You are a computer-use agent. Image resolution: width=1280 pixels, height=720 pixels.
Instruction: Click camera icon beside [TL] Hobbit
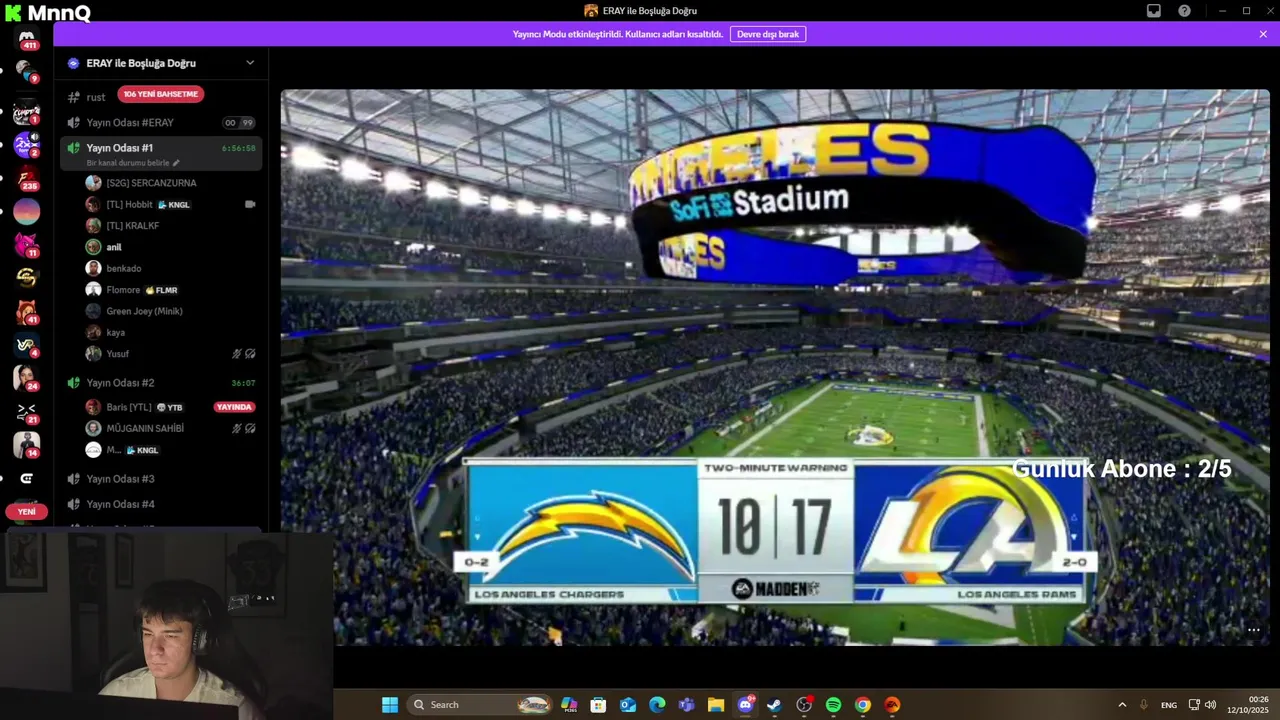pyautogui.click(x=250, y=204)
